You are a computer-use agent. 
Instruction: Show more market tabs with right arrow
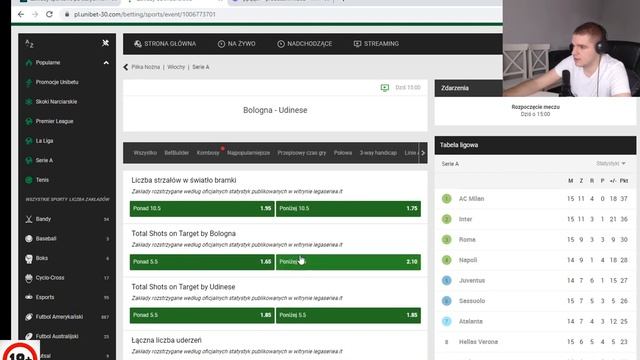(423, 153)
